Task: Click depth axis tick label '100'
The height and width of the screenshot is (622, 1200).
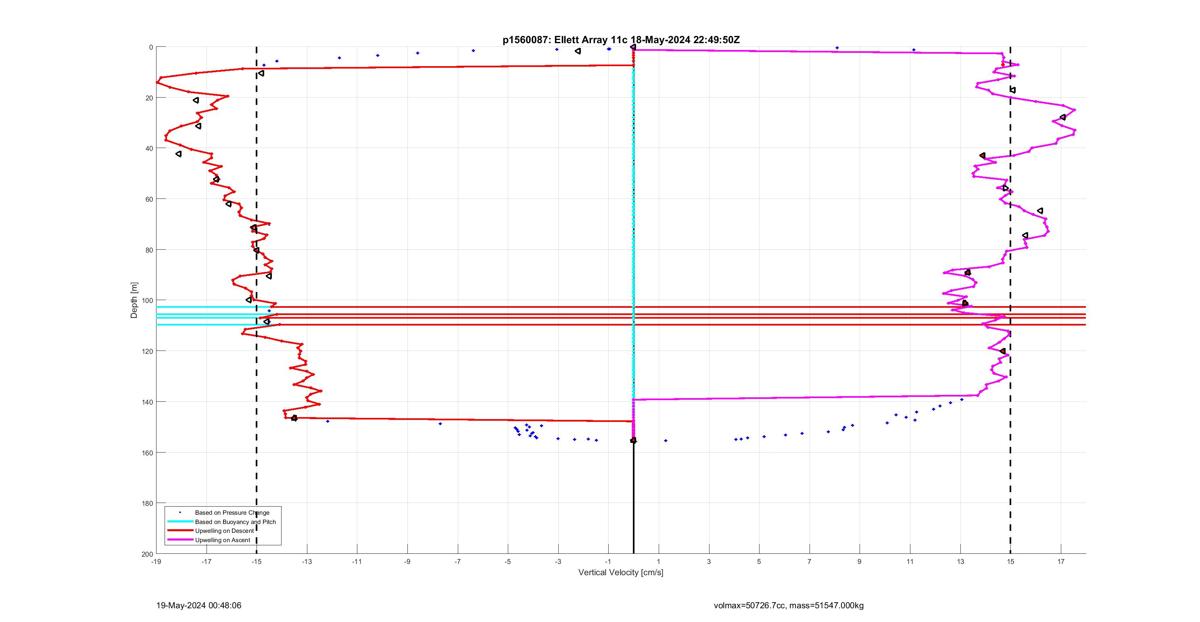Action: tap(146, 300)
